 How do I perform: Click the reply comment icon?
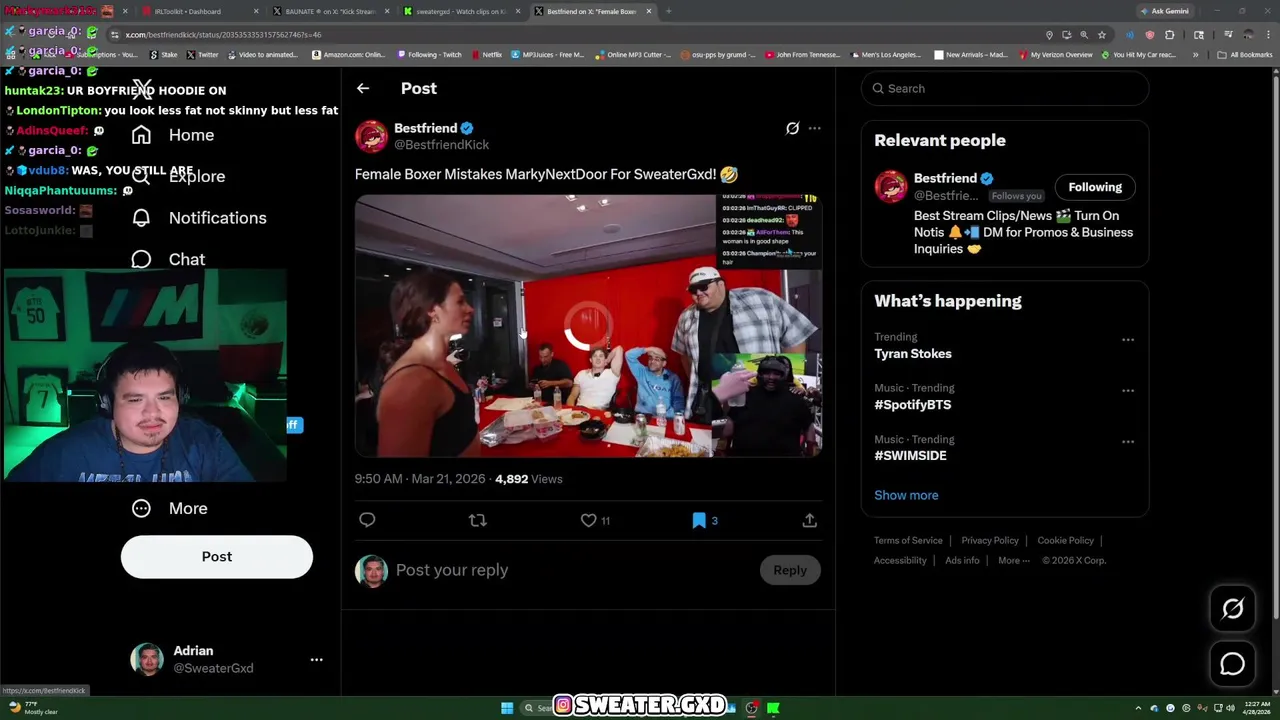click(x=367, y=520)
